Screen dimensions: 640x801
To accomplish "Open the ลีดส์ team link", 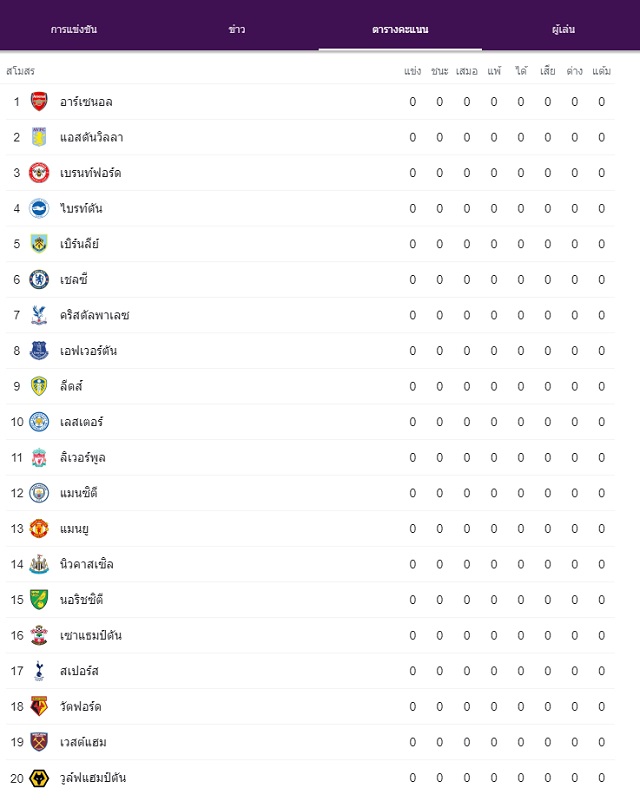I will (71, 386).
